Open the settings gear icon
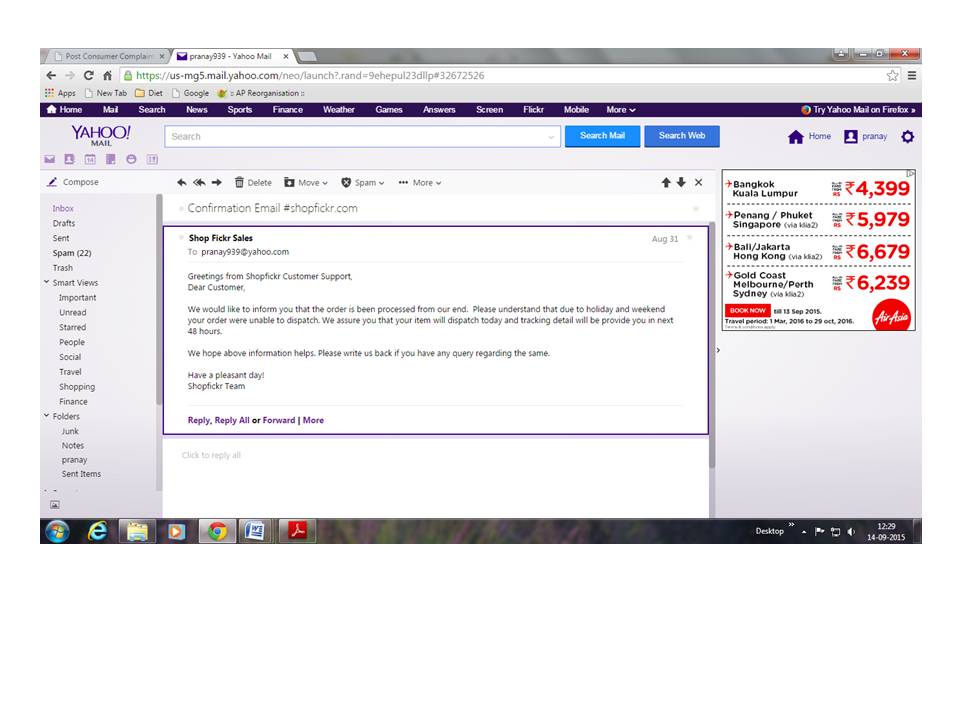This screenshot has height=720, width=960. click(907, 137)
